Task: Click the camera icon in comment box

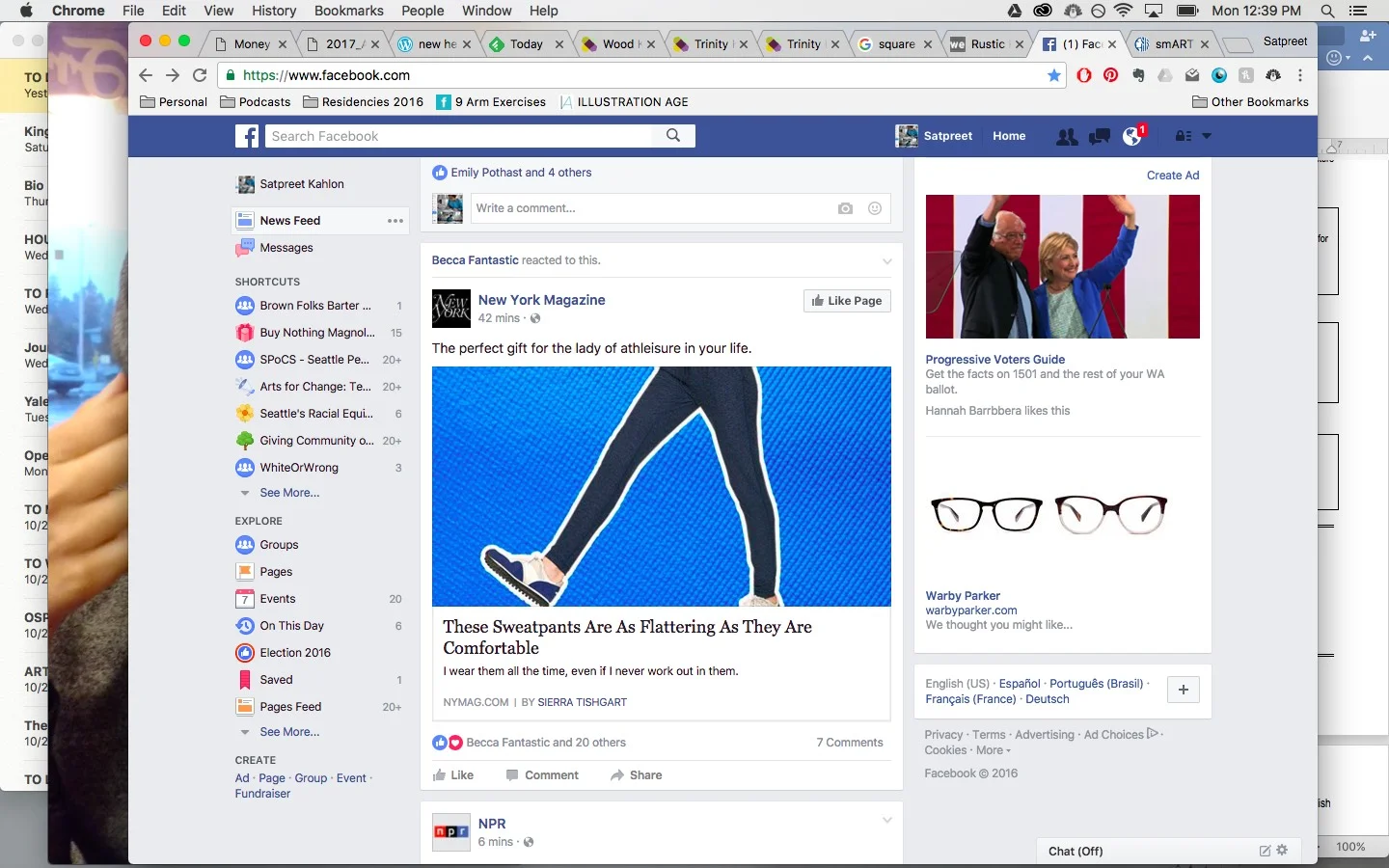Action: (845, 208)
